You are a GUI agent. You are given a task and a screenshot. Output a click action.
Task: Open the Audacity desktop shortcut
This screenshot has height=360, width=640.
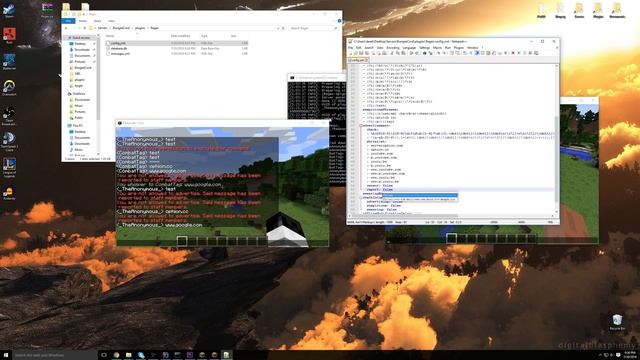(9, 193)
